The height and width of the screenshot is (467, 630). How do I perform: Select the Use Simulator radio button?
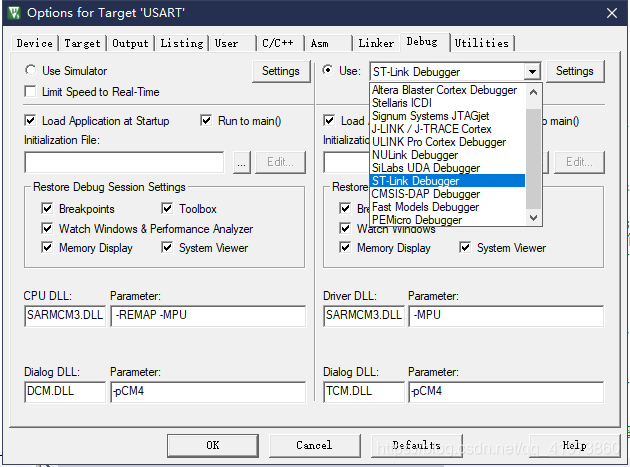[x=31, y=70]
